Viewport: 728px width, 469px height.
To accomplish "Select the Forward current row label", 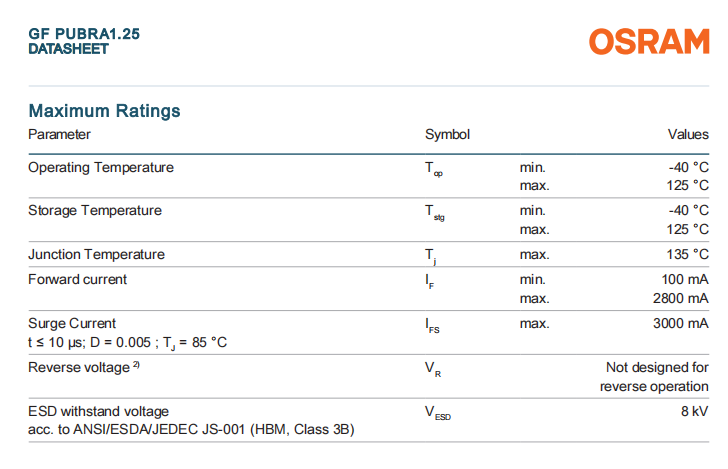I will pyautogui.click(x=78, y=279).
